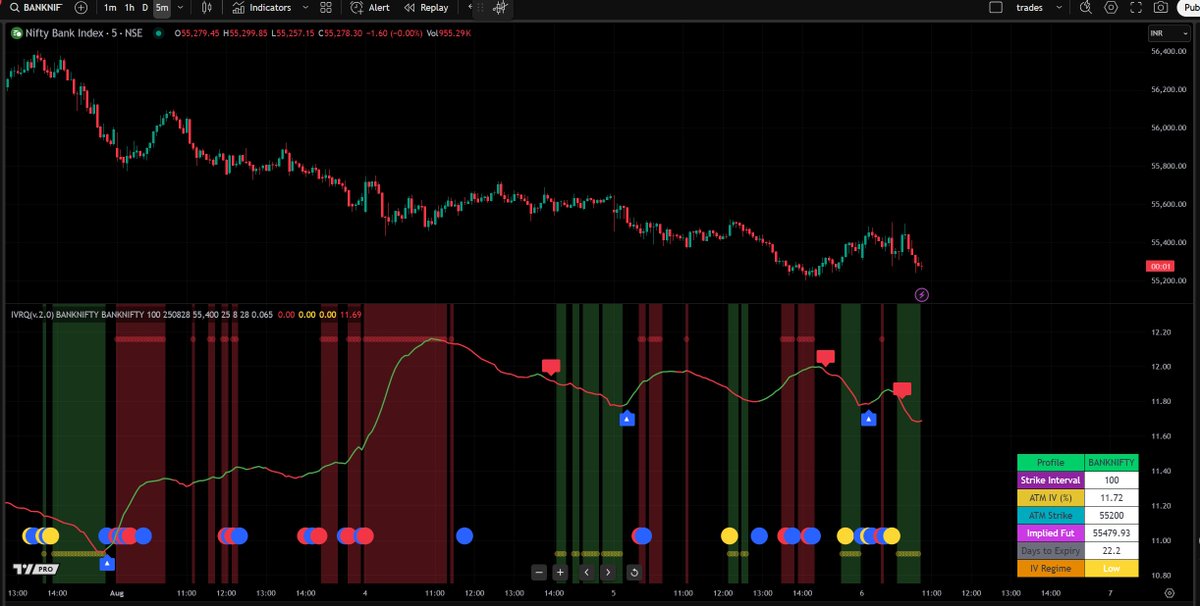Click the BANKNIFTY profile value cell
The height and width of the screenshot is (606, 1200).
coord(1111,463)
